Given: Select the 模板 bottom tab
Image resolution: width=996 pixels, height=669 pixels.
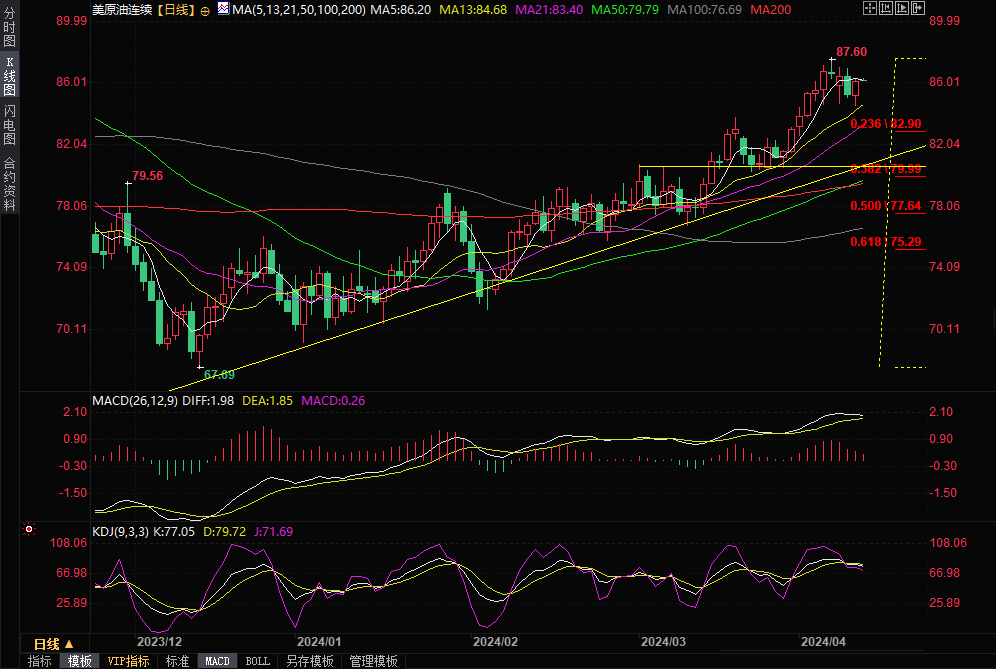Looking at the screenshot, I should [80, 661].
